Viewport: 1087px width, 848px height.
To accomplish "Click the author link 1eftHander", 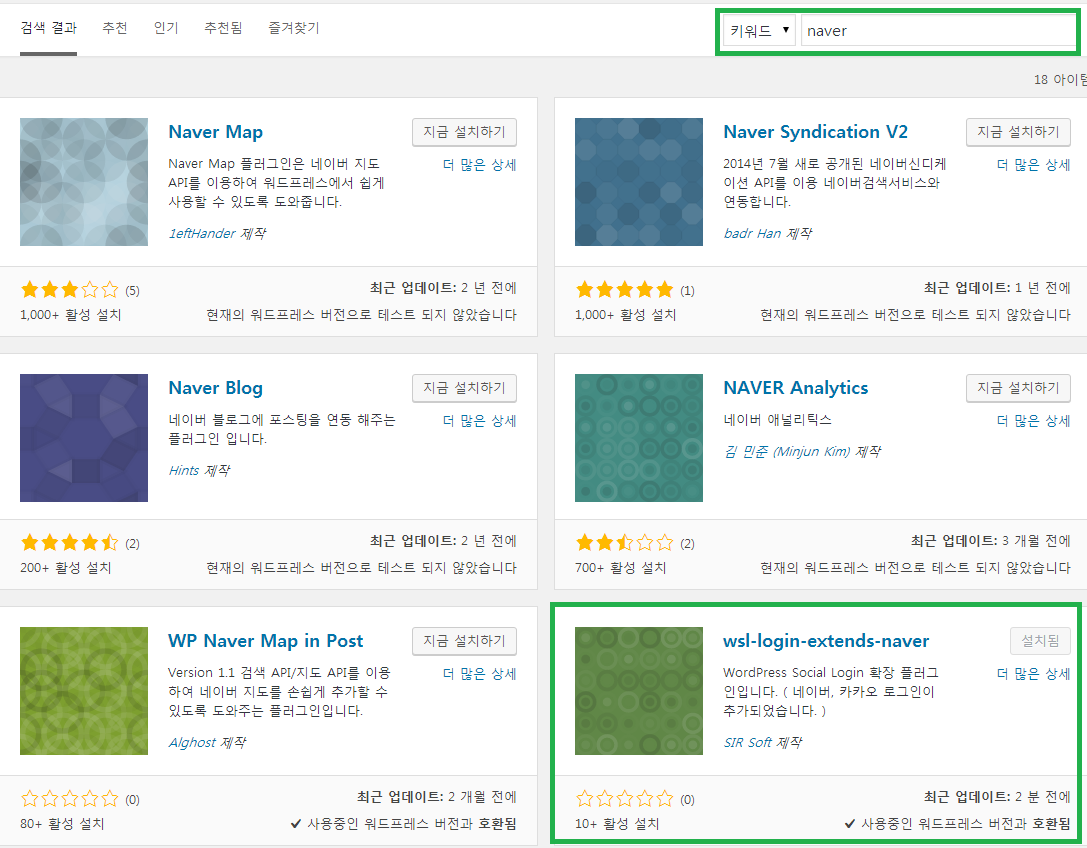I will coord(204,233).
